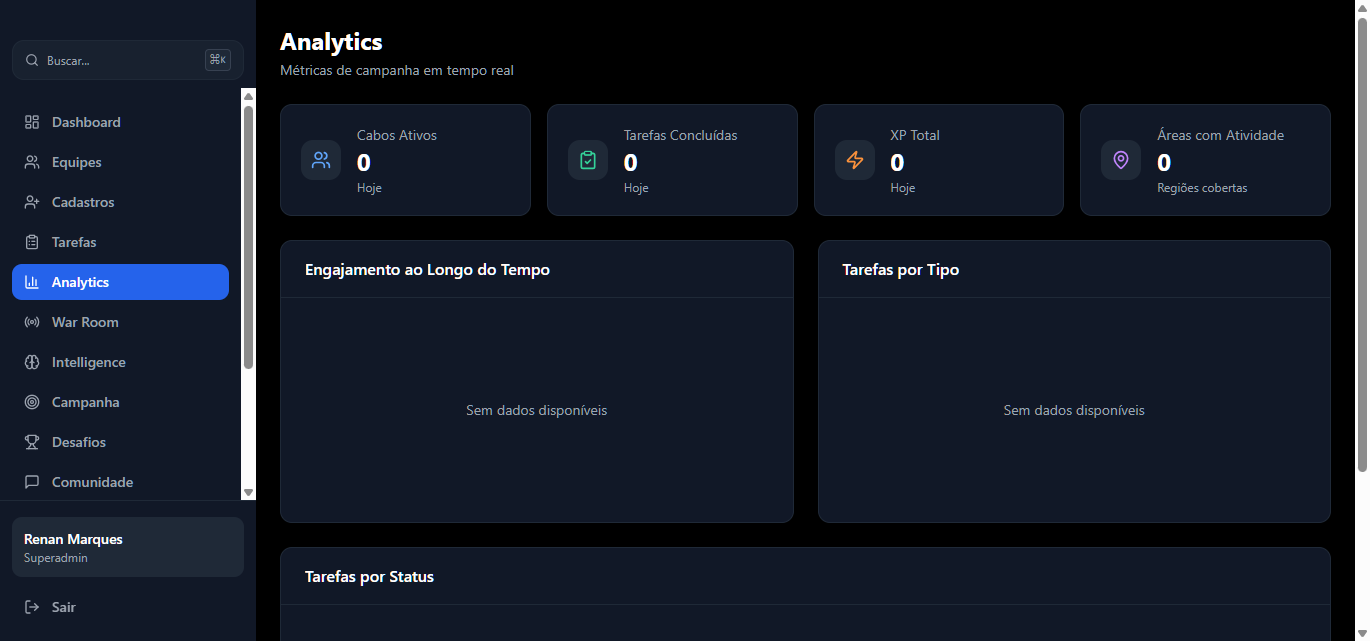Click the Buscar search field
Screen dimensions: 1370x641
[120, 60]
